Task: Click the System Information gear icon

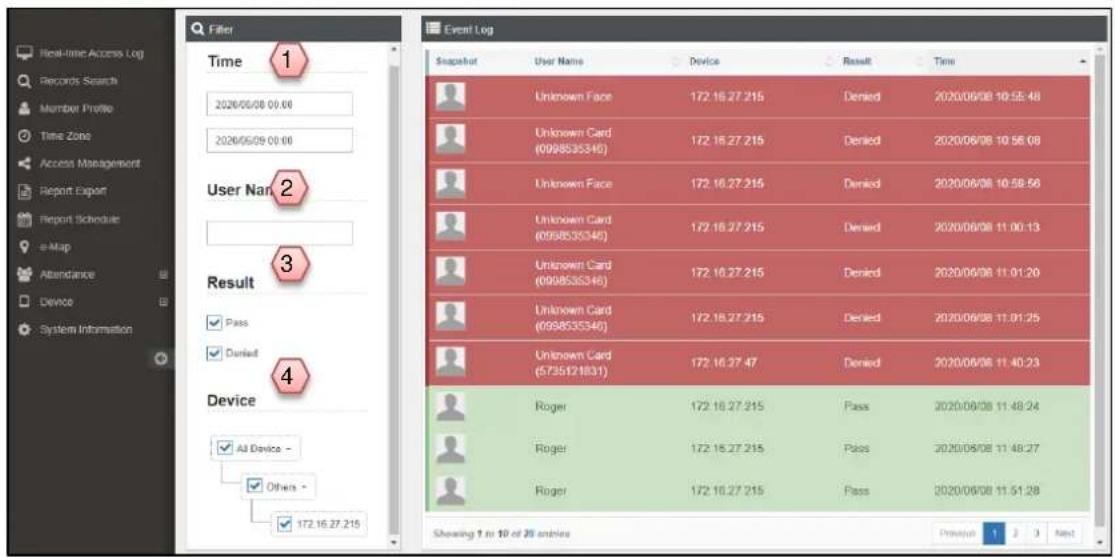Action: [x=23, y=331]
